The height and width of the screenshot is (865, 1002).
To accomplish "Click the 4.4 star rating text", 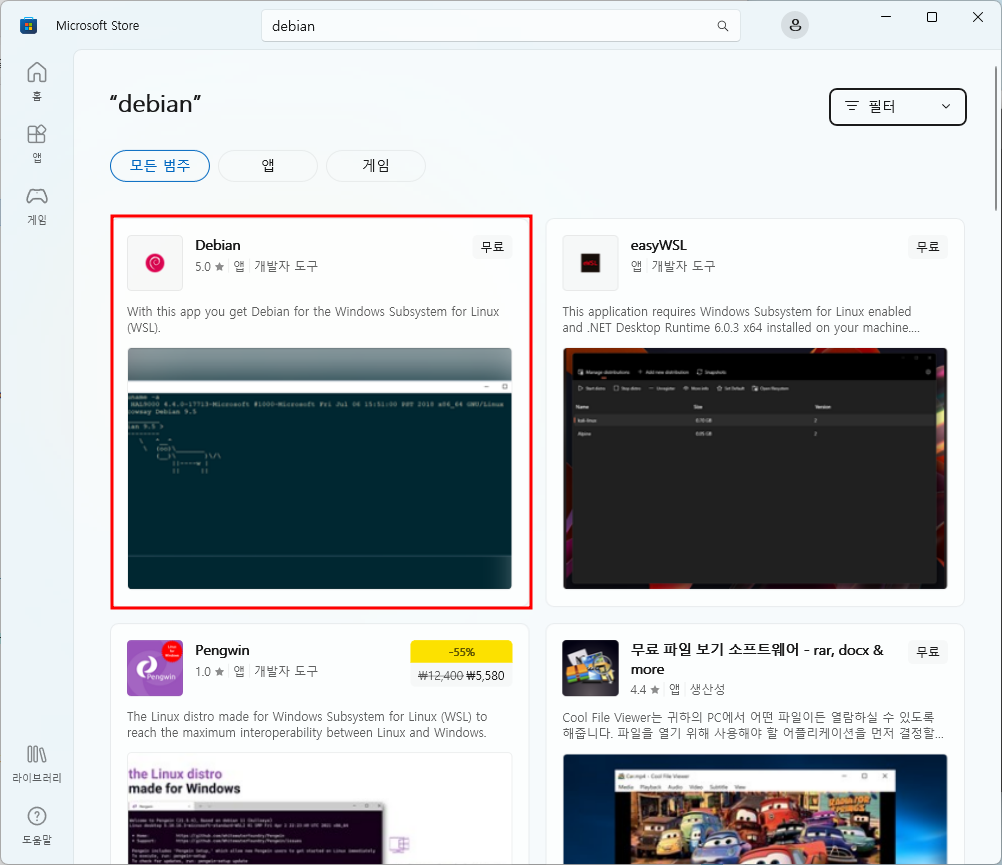I will pos(645,689).
